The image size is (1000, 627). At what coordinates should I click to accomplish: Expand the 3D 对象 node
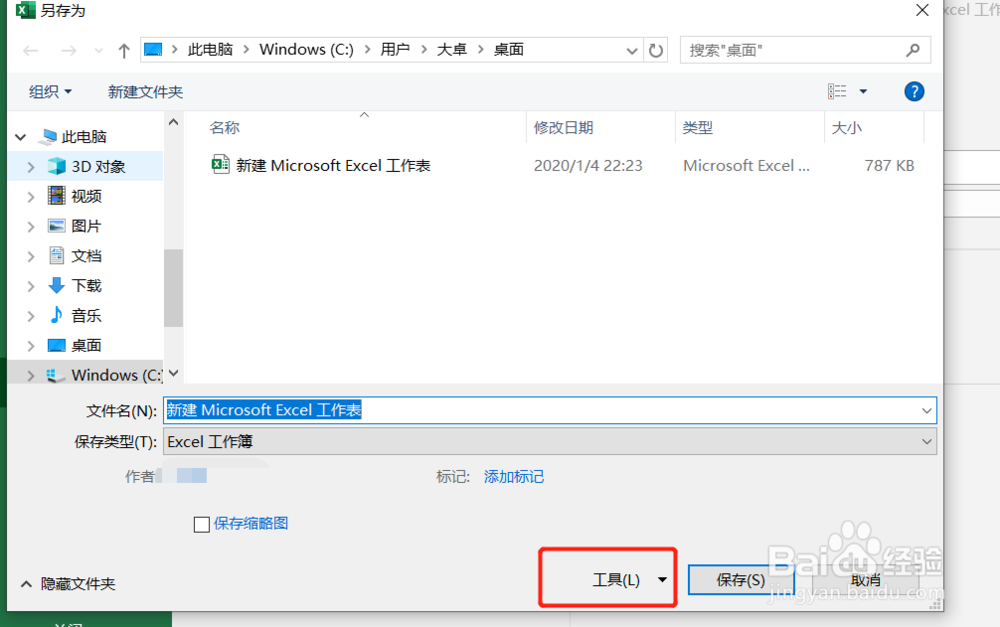[31, 167]
